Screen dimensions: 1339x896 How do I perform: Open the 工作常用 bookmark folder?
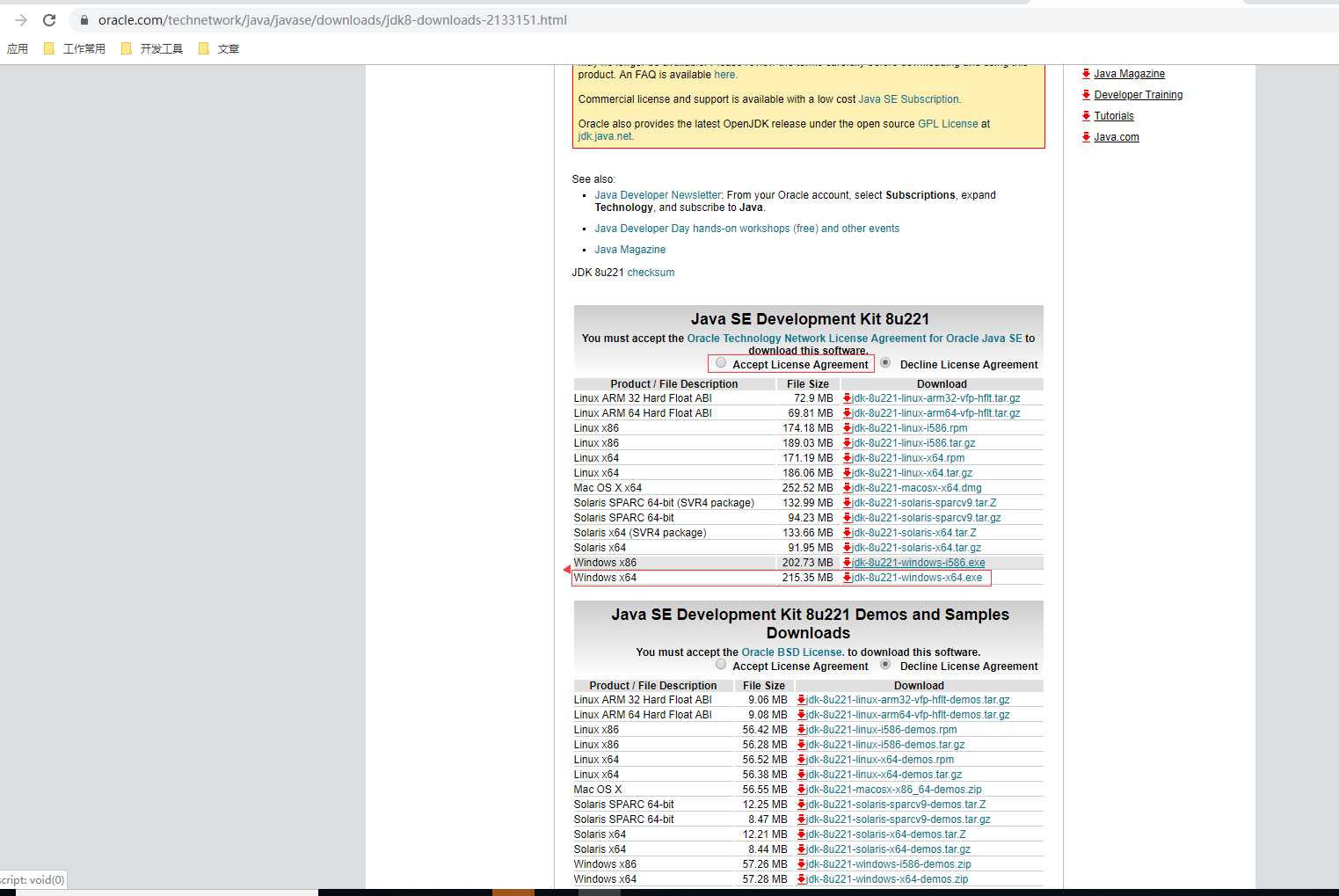pos(75,48)
